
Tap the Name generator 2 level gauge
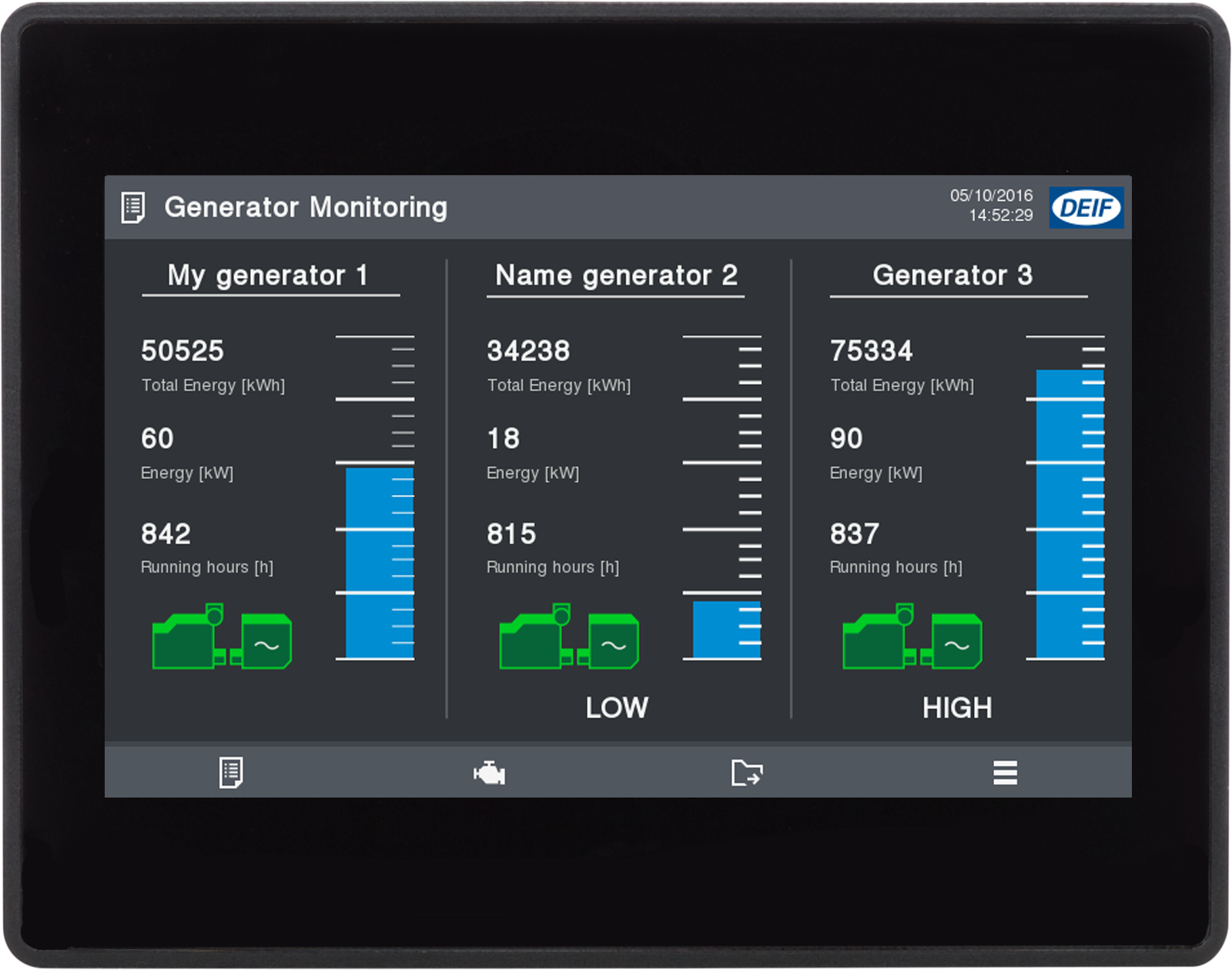click(722, 497)
